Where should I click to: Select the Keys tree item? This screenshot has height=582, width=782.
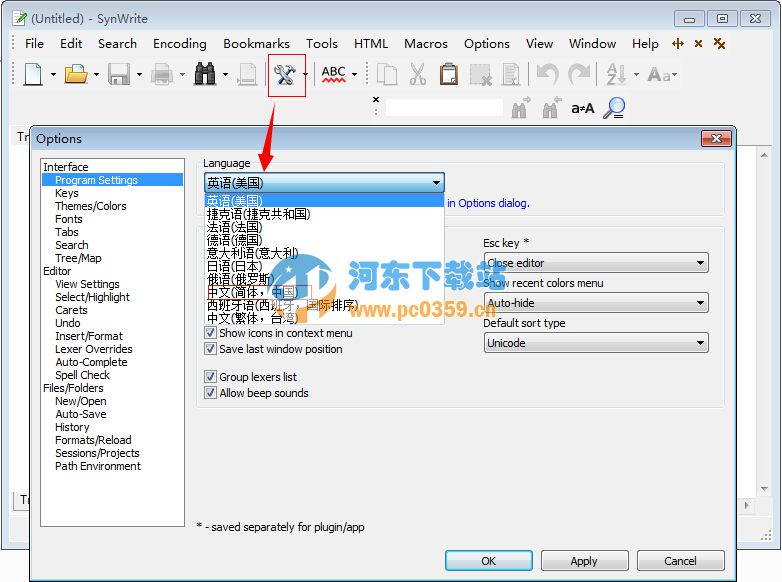pos(67,193)
